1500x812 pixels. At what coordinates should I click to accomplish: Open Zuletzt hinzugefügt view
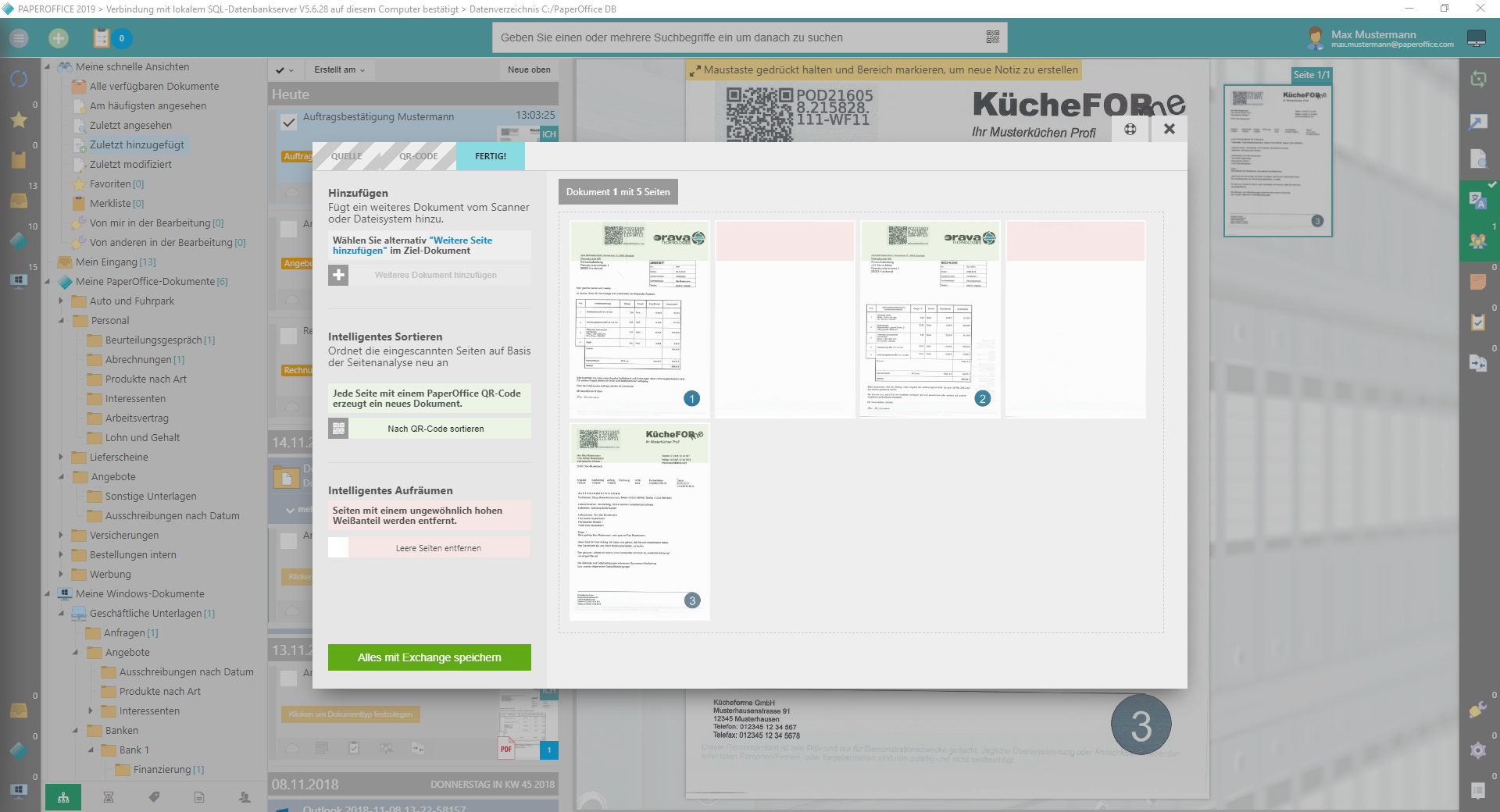pos(137,144)
